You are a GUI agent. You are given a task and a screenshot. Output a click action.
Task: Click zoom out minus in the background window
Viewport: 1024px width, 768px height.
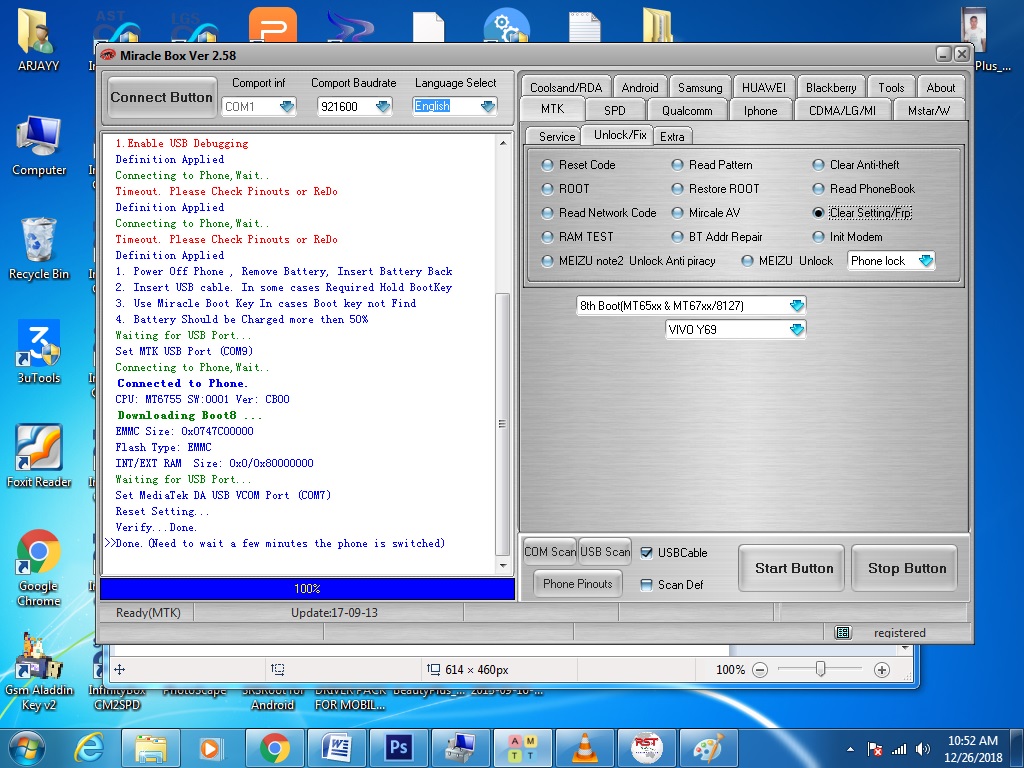coord(760,669)
